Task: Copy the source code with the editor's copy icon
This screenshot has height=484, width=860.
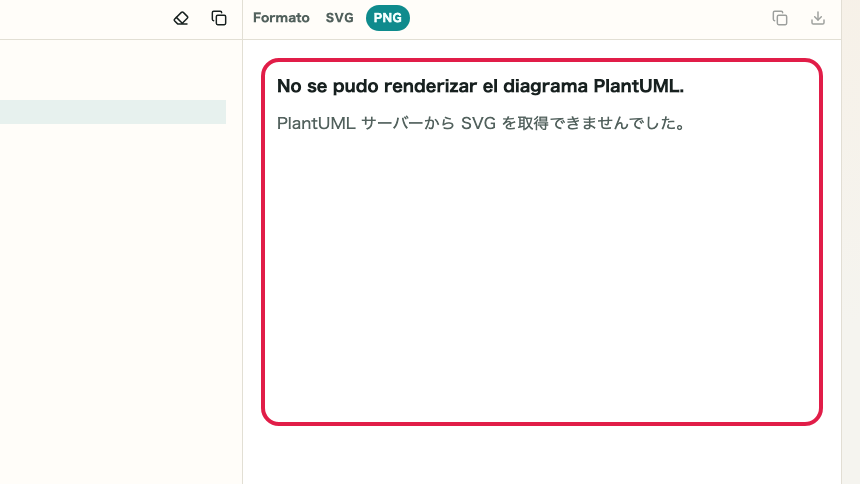Action: pos(219,18)
